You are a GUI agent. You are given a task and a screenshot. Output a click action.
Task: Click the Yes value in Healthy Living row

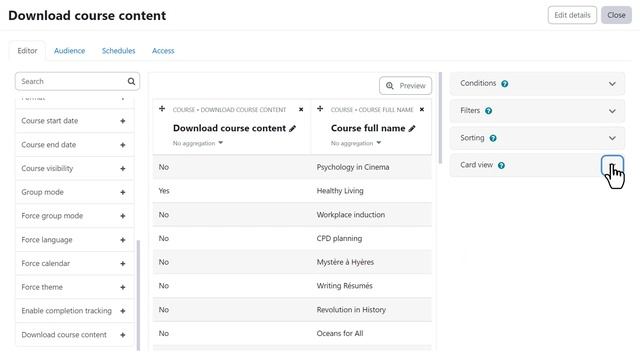coord(164,191)
